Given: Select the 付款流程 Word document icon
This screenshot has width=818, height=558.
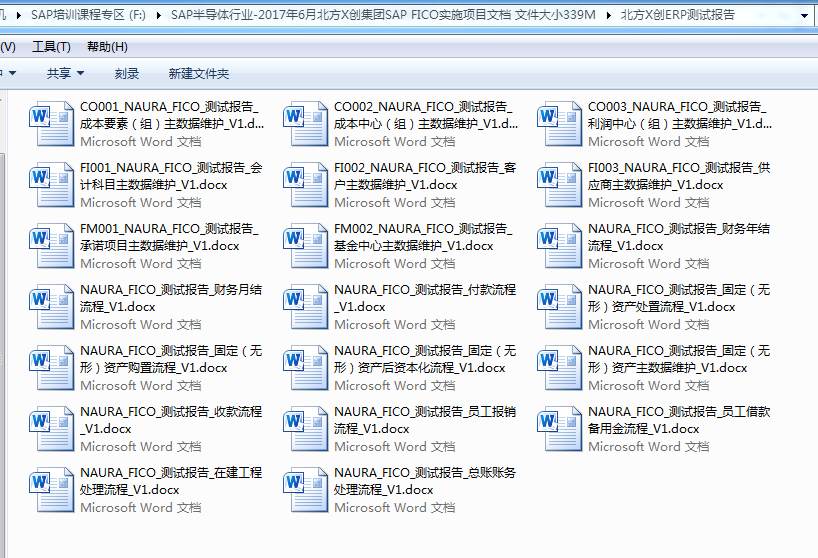Looking at the screenshot, I should pyautogui.click(x=305, y=307).
